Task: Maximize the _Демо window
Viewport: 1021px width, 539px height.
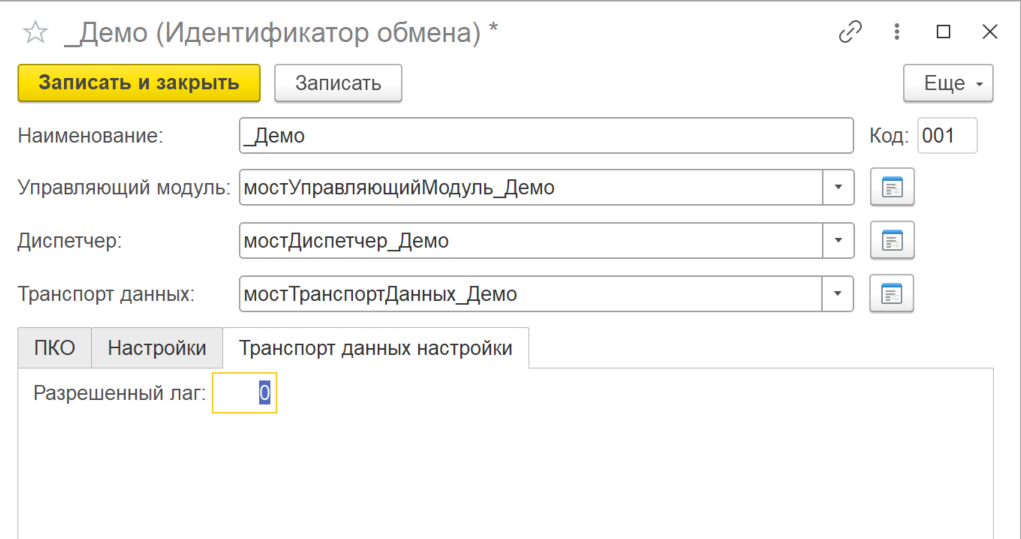Action: pos(943,32)
